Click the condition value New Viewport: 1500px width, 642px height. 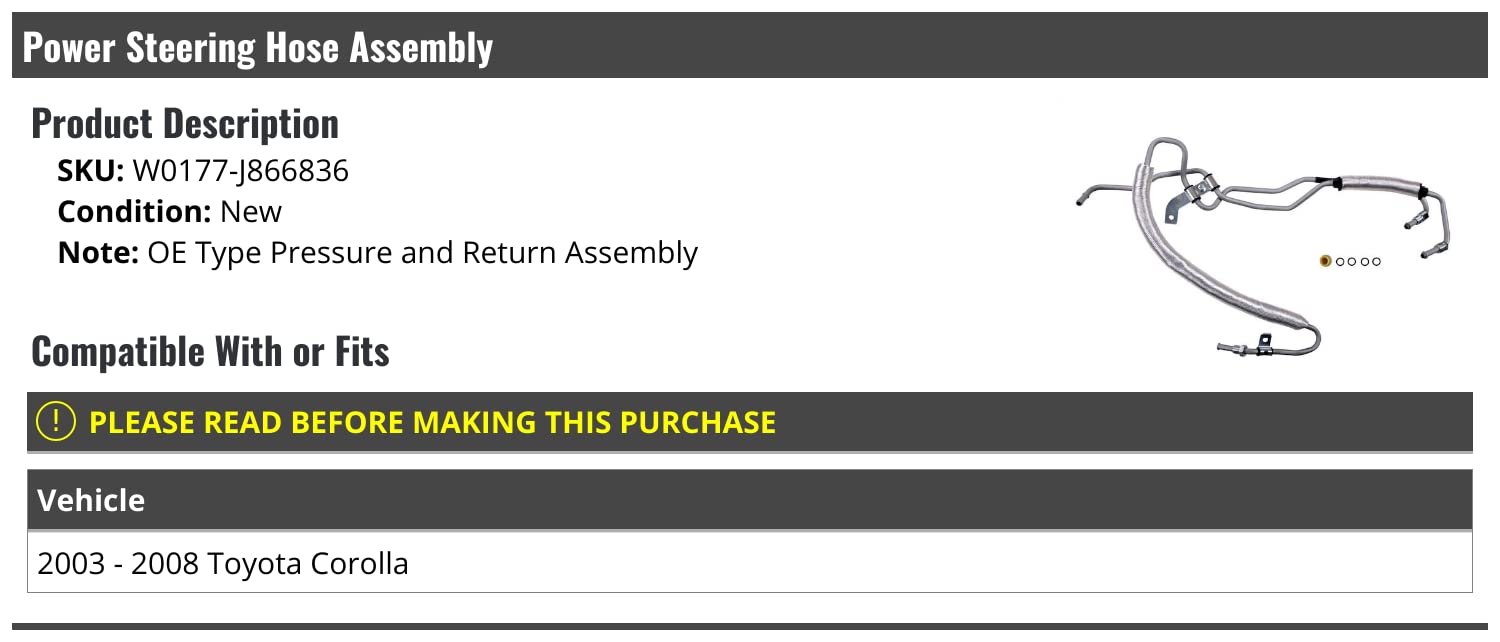pyautogui.click(x=251, y=212)
